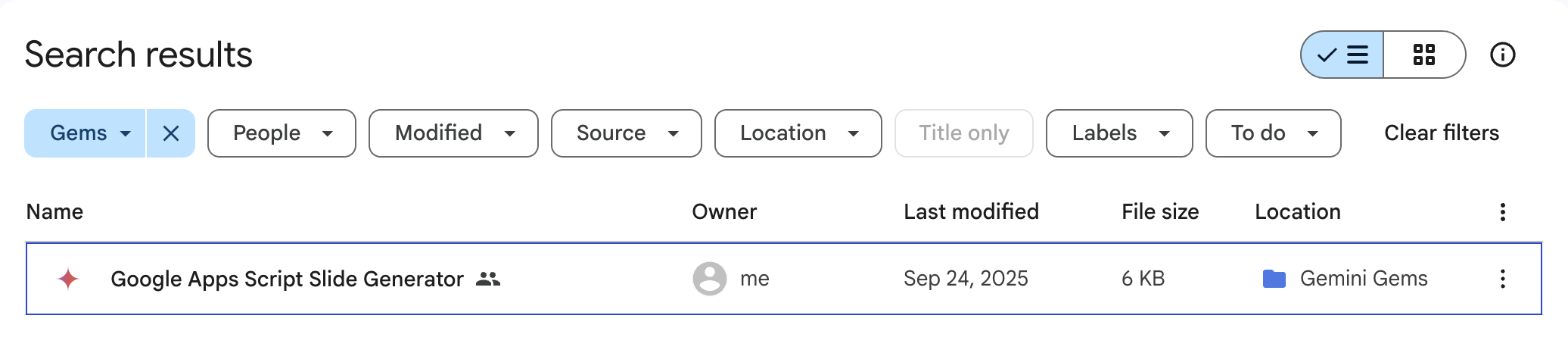1568x356 pixels.
Task: Open column options three-dot menu in header
Action: pyautogui.click(x=1502, y=212)
